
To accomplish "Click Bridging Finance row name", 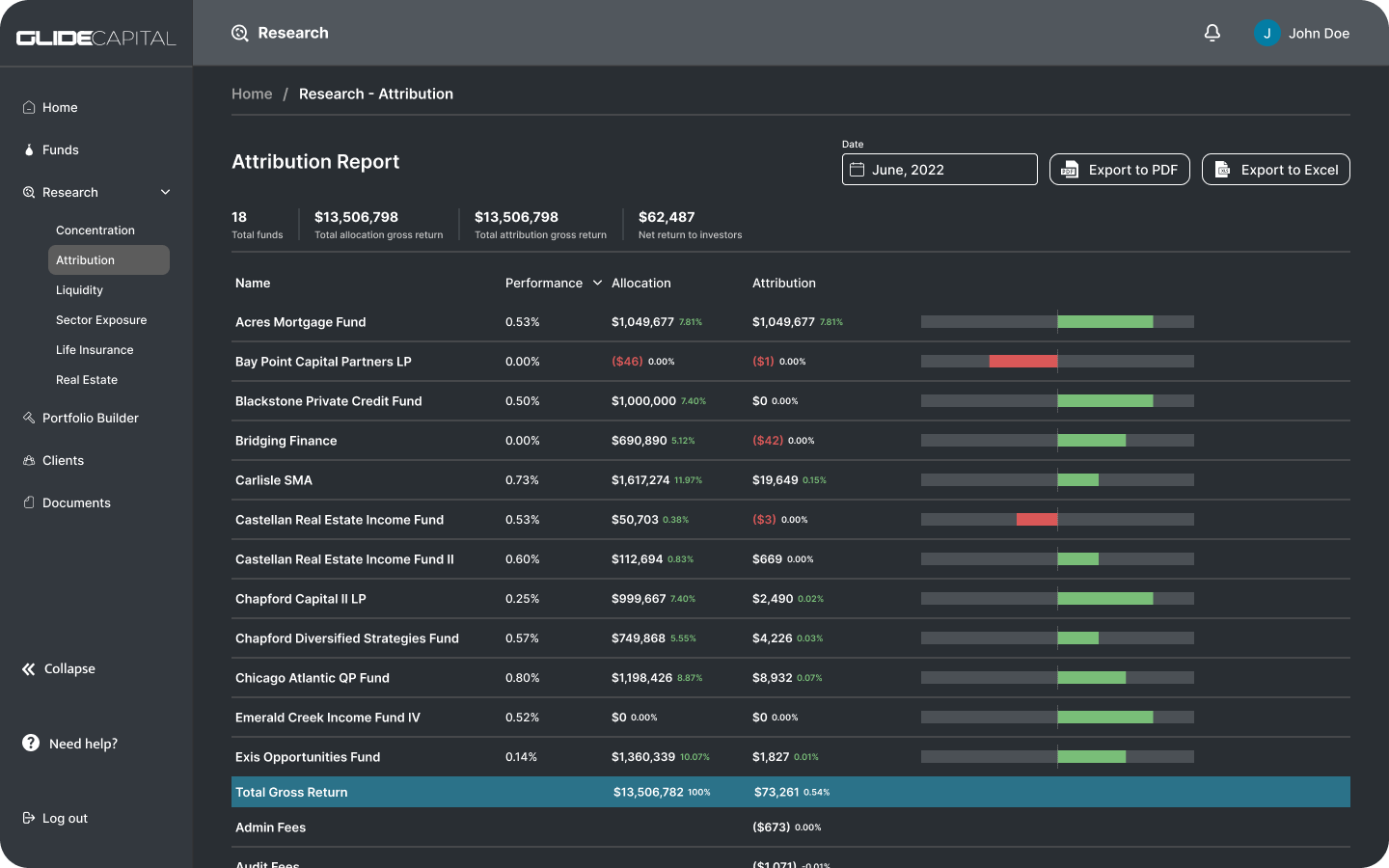I will (286, 441).
